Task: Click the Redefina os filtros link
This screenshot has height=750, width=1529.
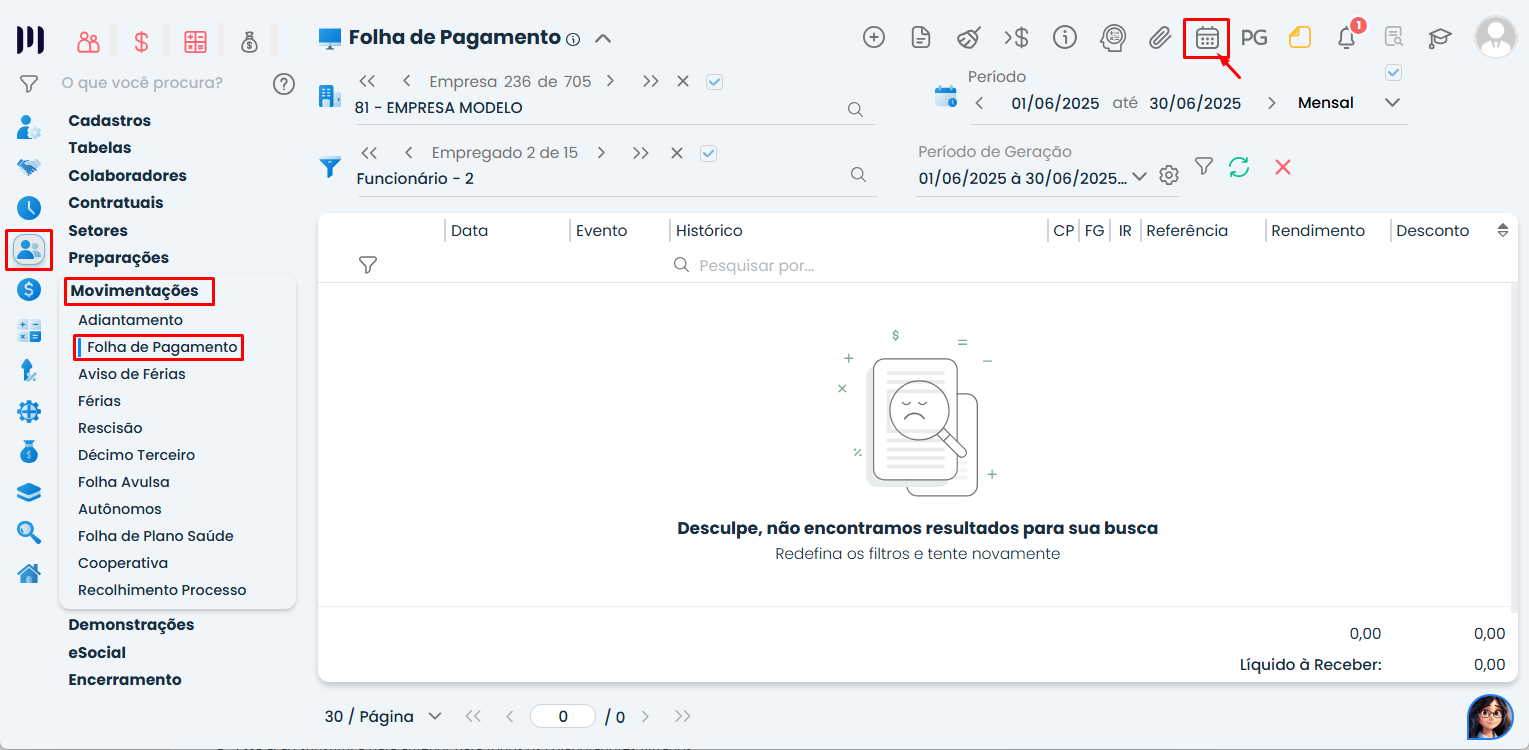Action: point(917,552)
